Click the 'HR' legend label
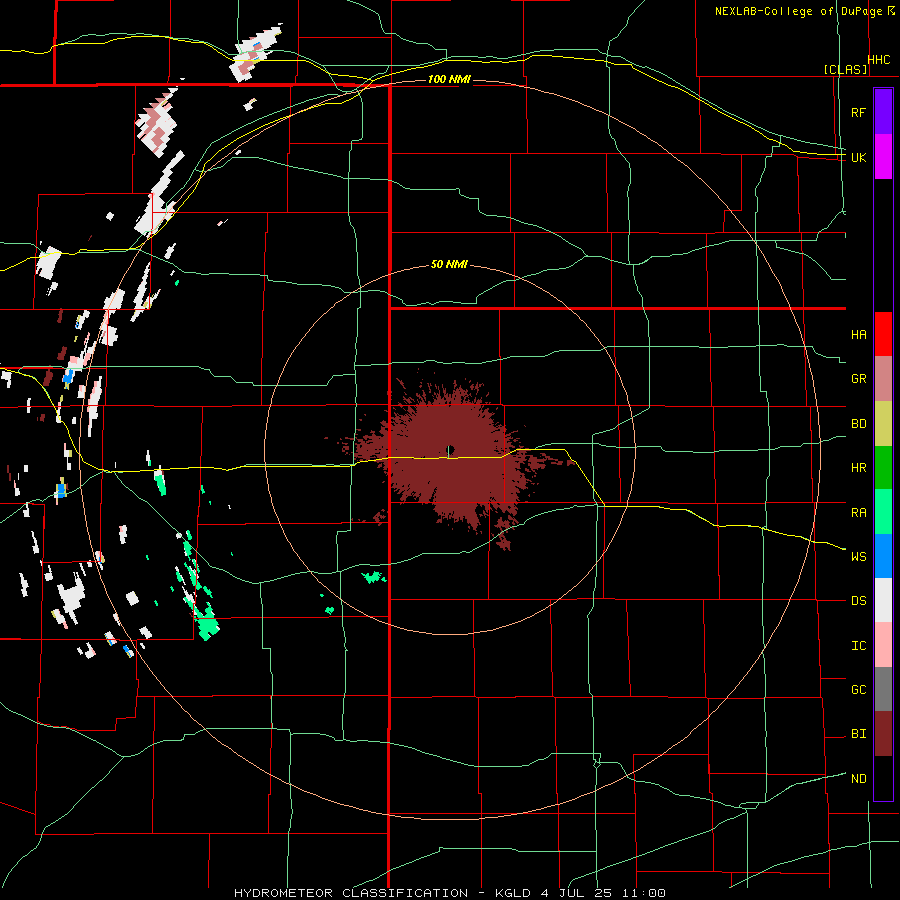900x900 pixels. (x=858, y=468)
